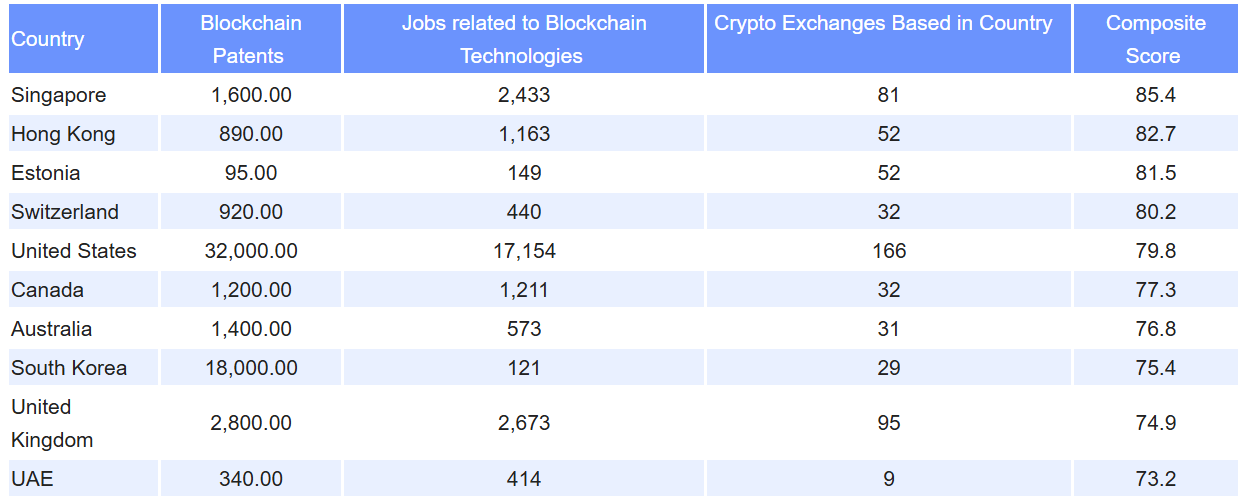The image size is (1243, 496).
Task: Click the United Kingdom country cell
Action: [x=52, y=423]
